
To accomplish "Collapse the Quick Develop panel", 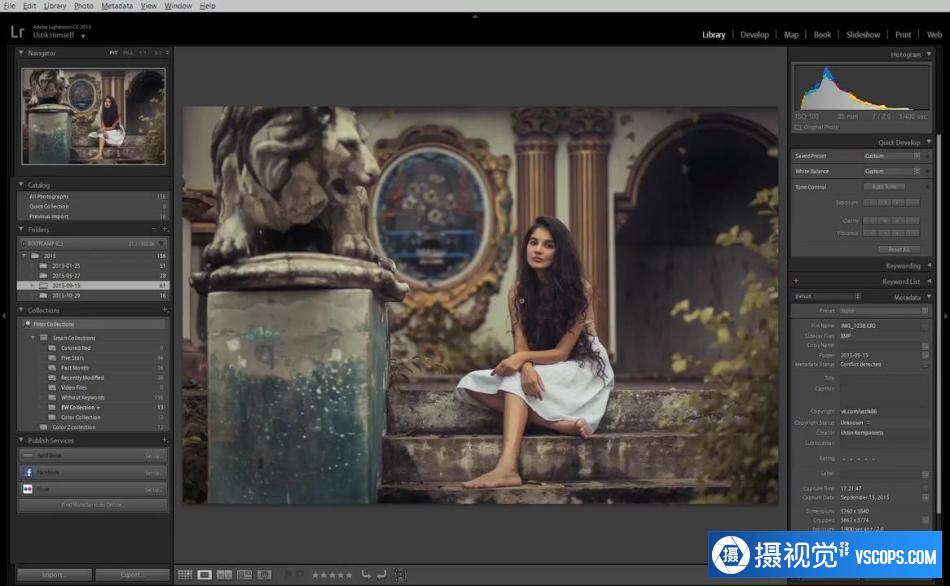I will click(929, 142).
